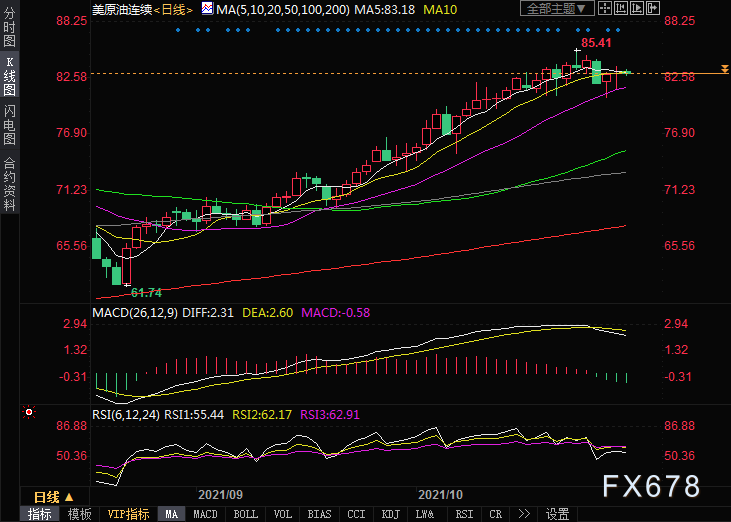The image size is (731, 522).
Task: Click MA(5,10,20,50,100,200) parameters label
Action: (283, 9)
